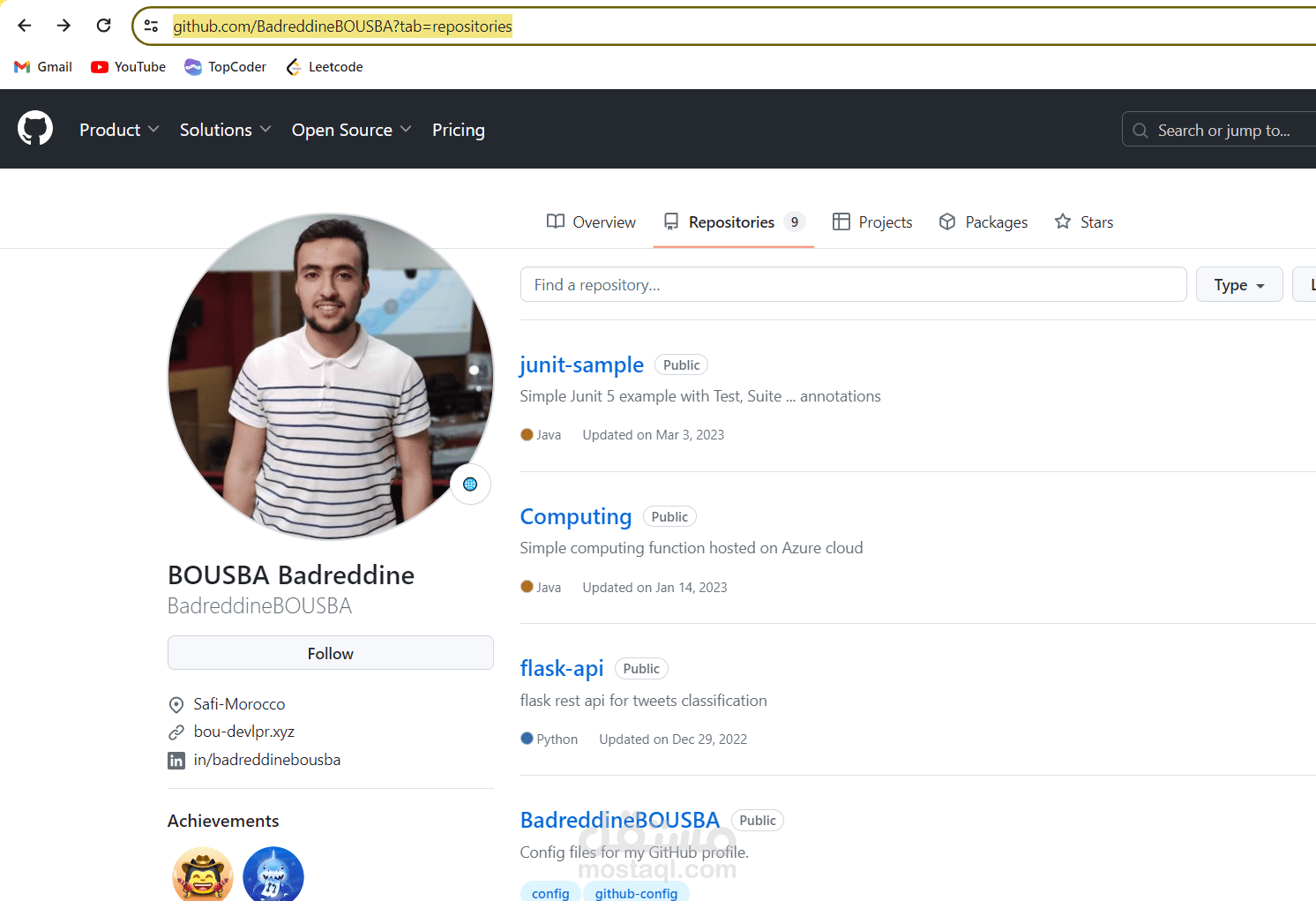
Task: Switch to the Overview tab
Action: point(591,221)
